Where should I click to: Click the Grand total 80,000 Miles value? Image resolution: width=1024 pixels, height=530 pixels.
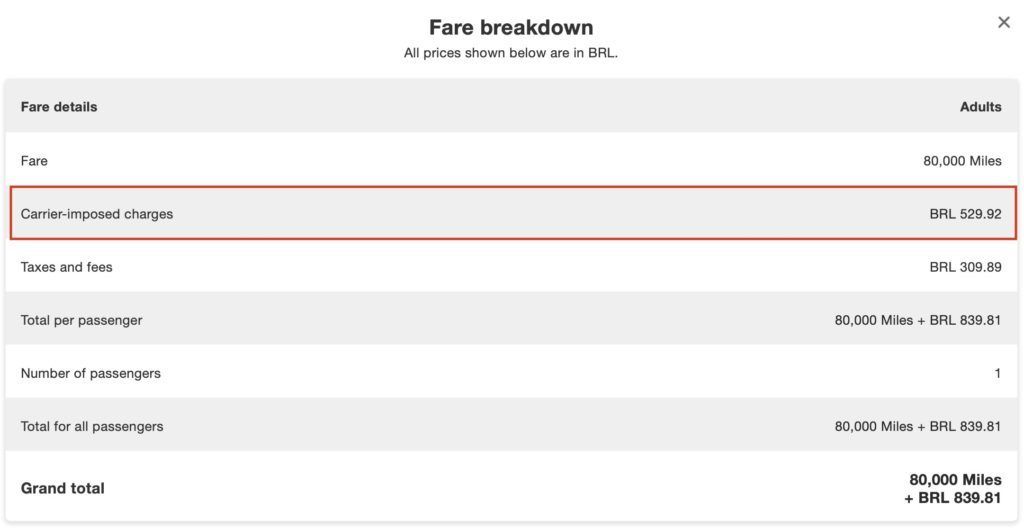(955, 480)
